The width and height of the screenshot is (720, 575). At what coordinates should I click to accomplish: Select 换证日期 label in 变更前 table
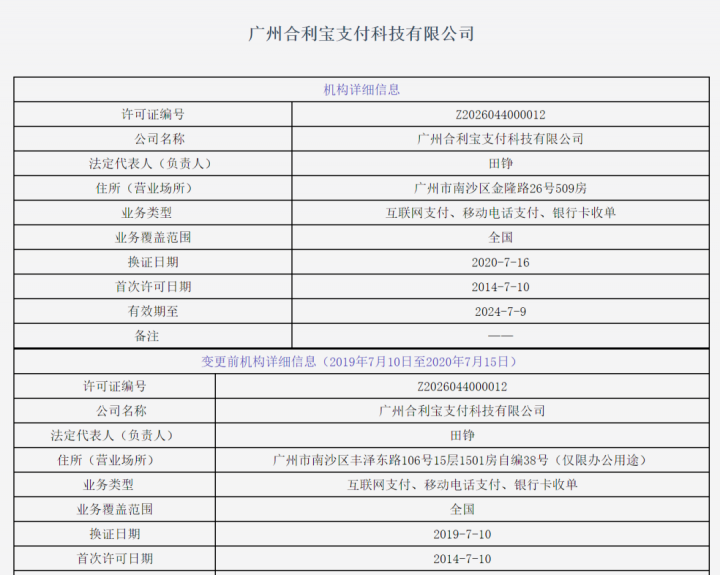115,534
